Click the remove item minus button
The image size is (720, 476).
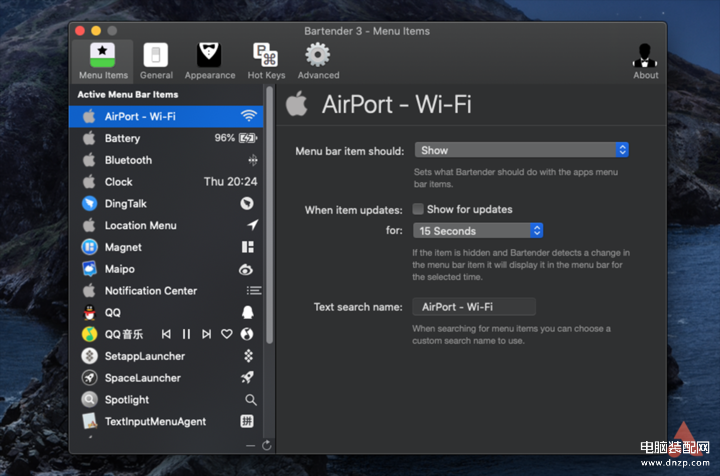click(250, 446)
